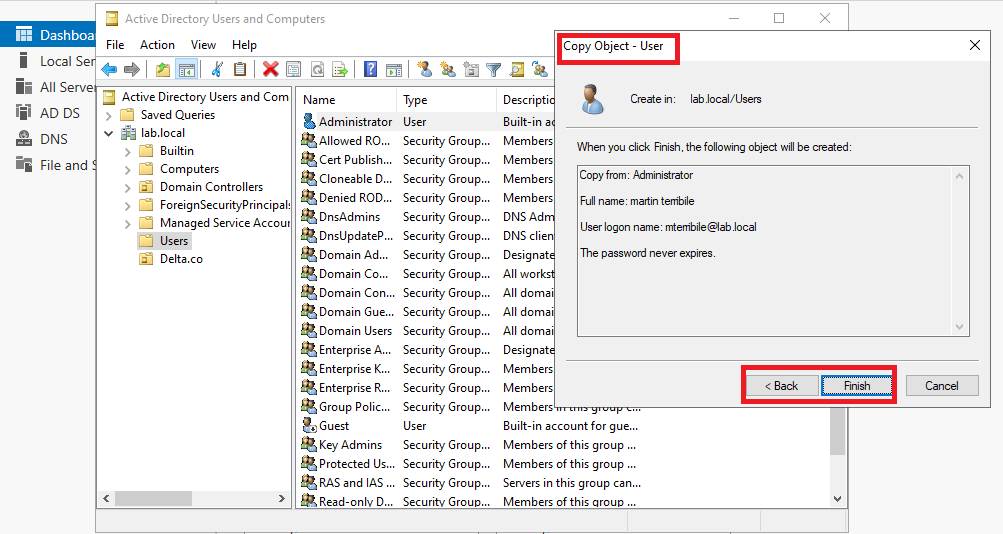The image size is (1003, 534).
Task: Collapse the lab.local domain node
Action: (x=109, y=133)
